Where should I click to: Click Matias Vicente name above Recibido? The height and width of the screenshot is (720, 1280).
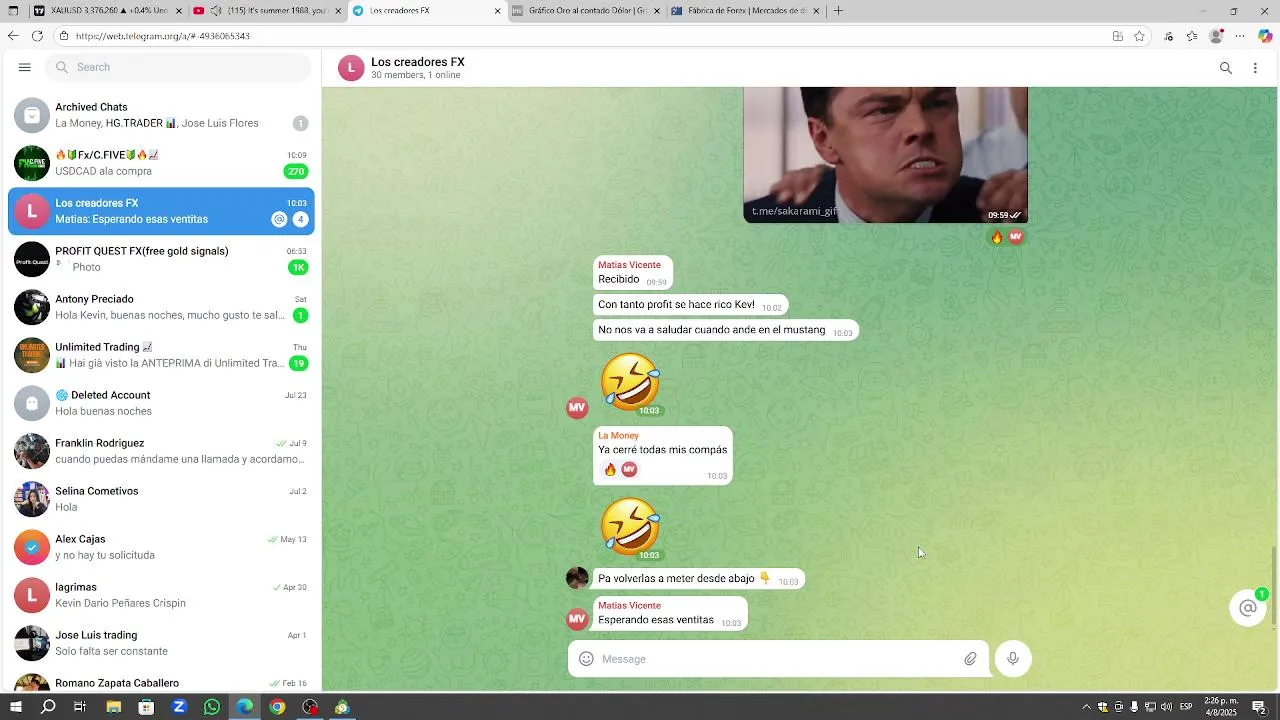(629, 265)
